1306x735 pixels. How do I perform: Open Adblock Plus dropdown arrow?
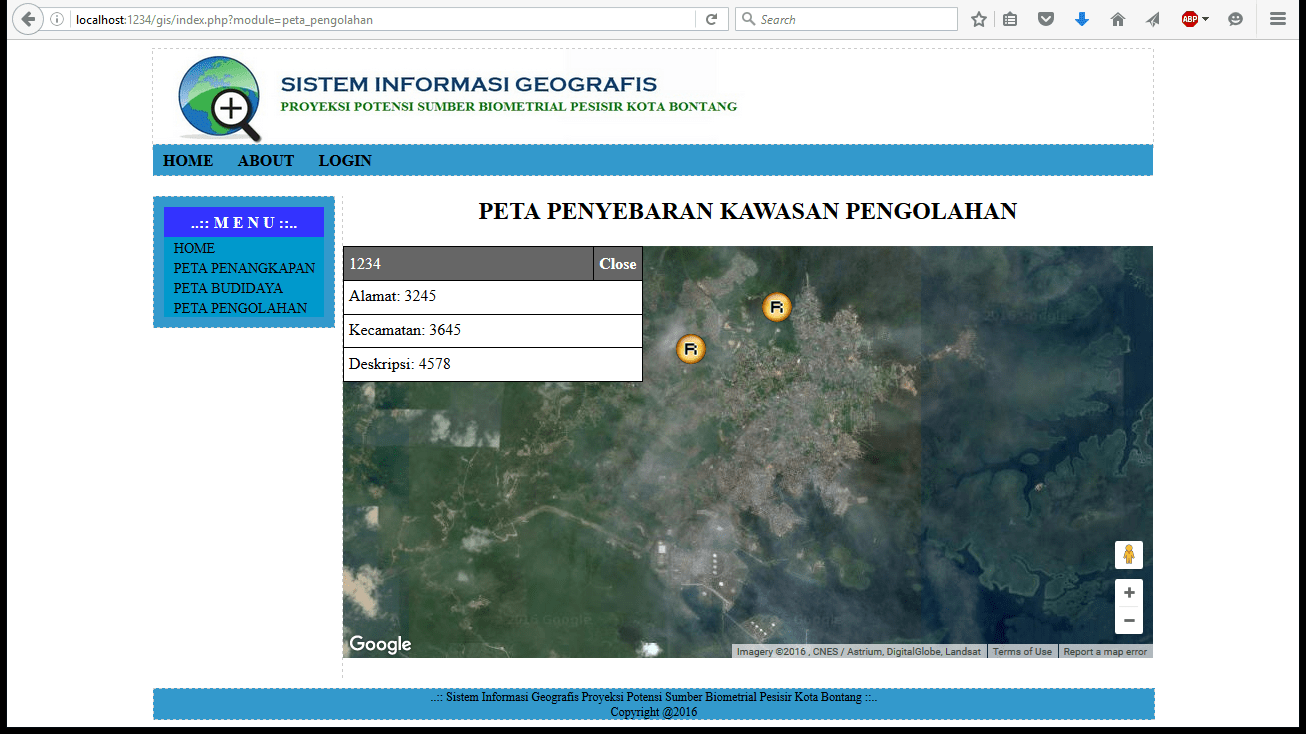click(x=1205, y=19)
